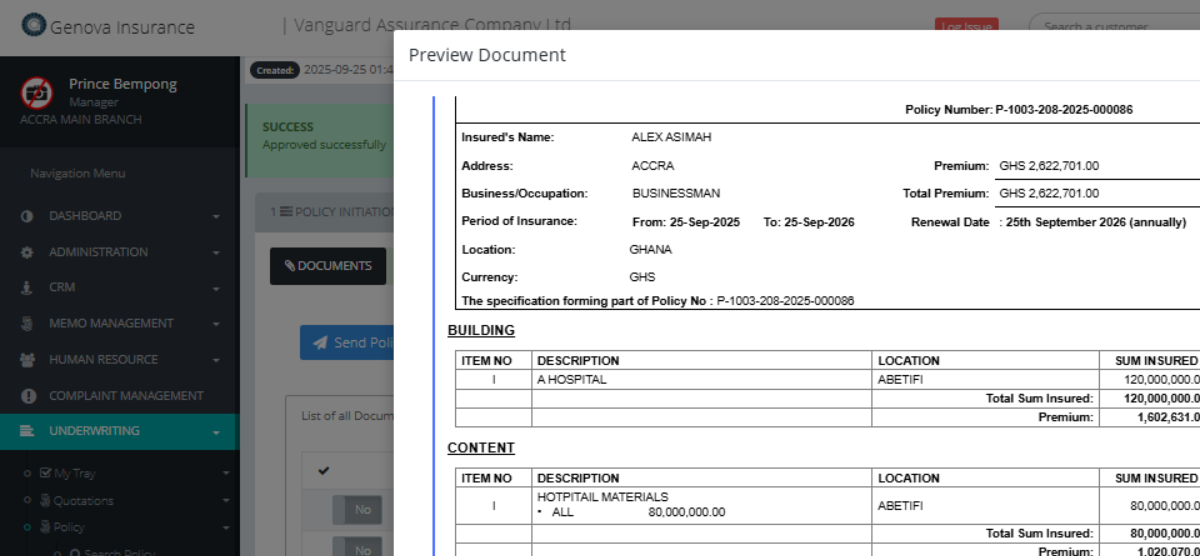Expand the My Tray submenu arrow

(225, 473)
